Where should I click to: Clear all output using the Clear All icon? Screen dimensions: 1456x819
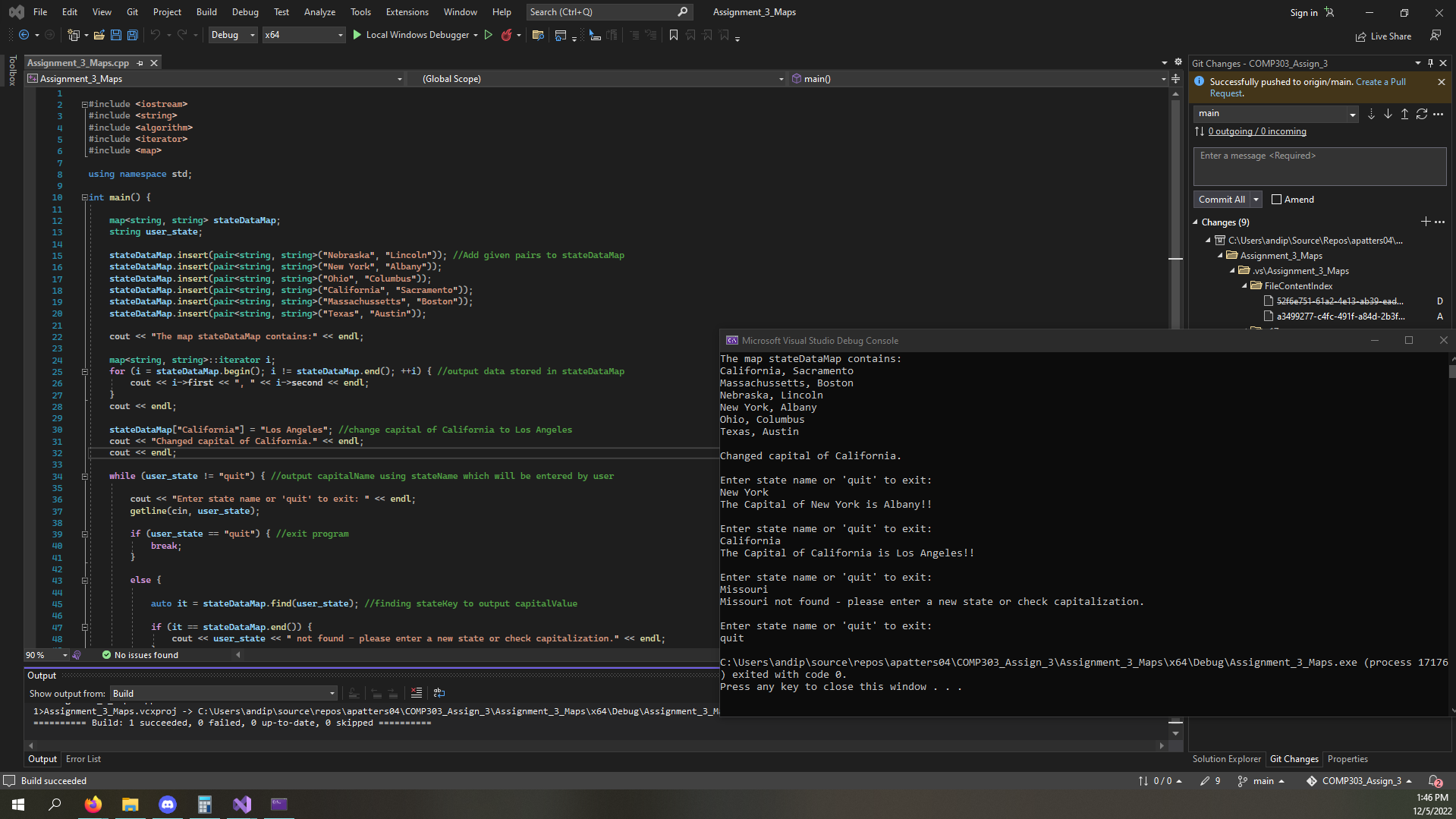(x=417, y=693)
